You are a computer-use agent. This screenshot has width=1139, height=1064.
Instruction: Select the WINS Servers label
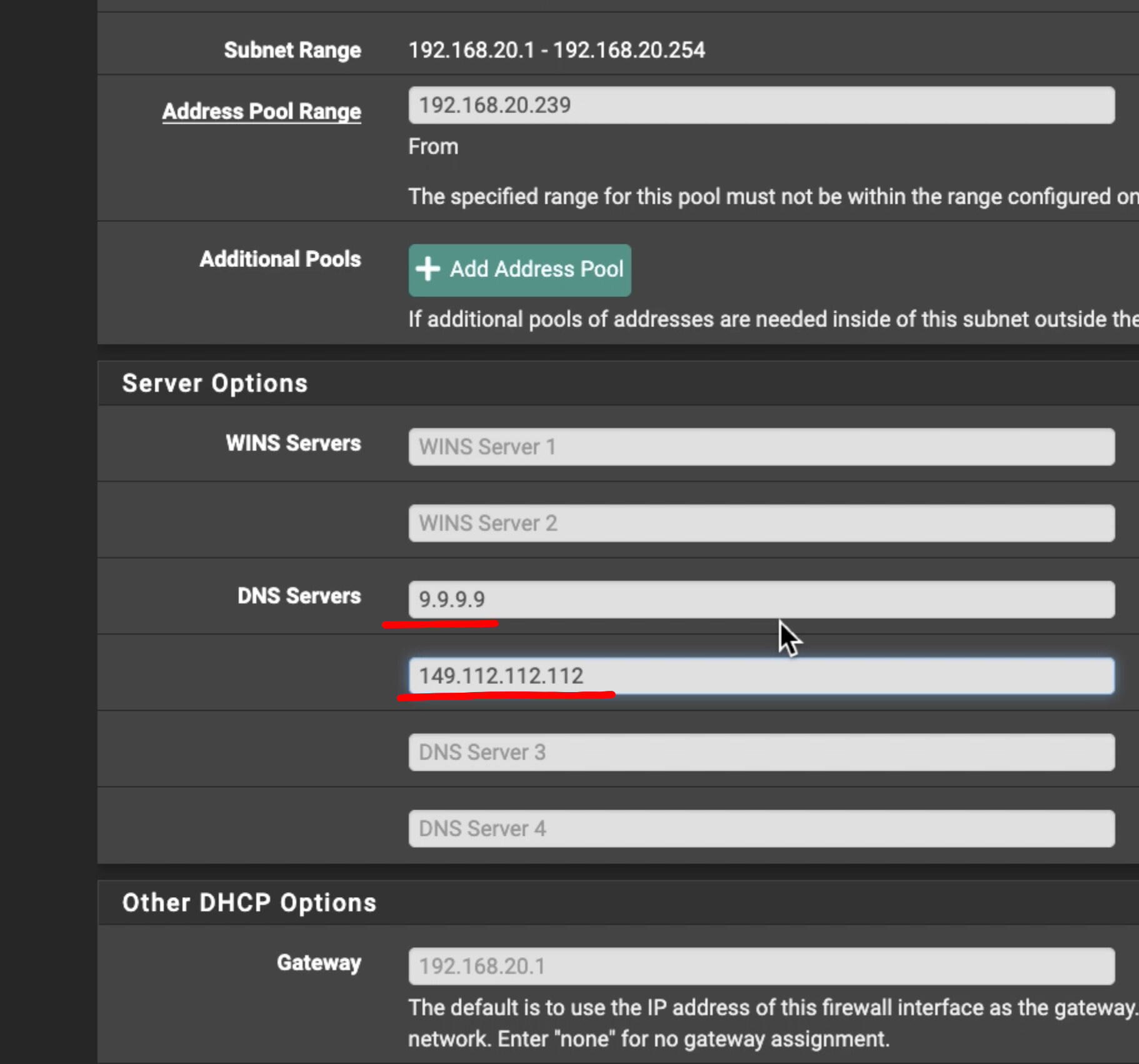293,443
